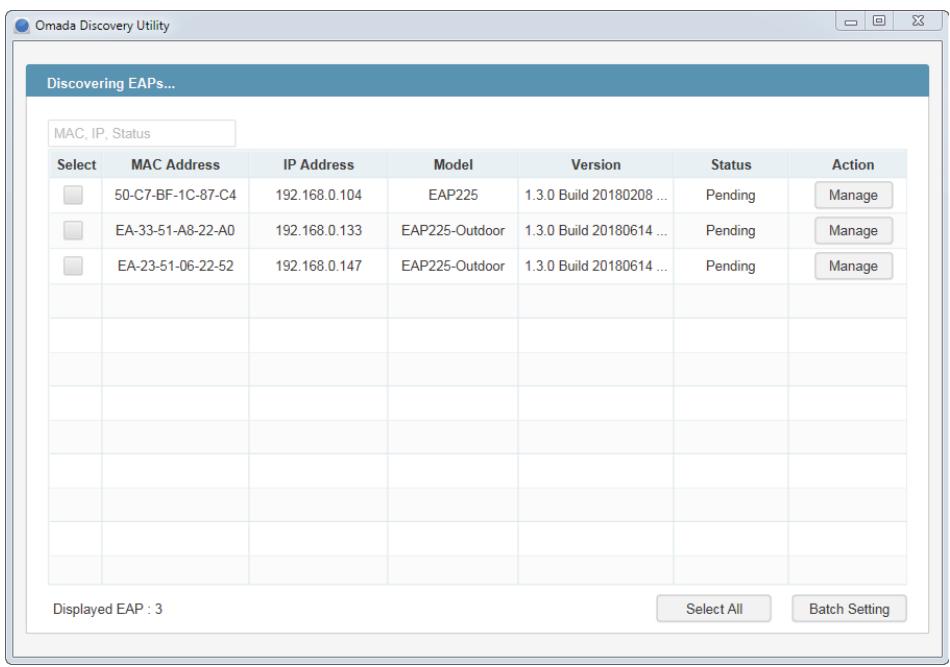Minimize the Omada Discovery Utility window
This screenshot has width=950, height=667.
[851, 21]
